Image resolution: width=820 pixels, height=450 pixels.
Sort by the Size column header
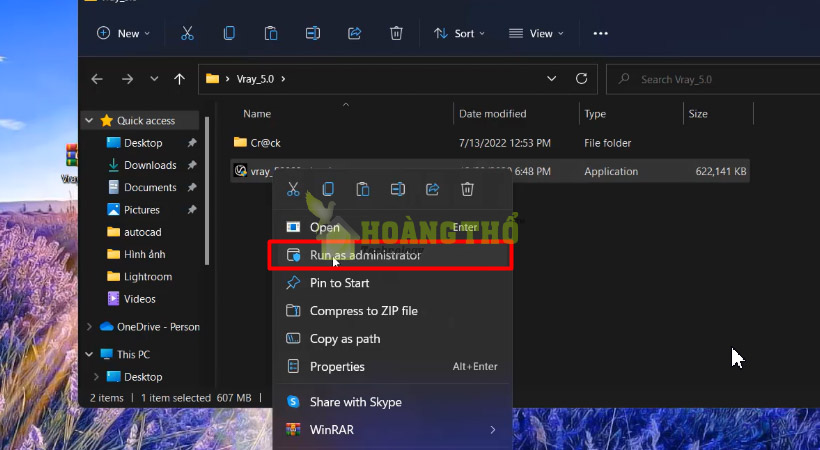tap(698, 114)
